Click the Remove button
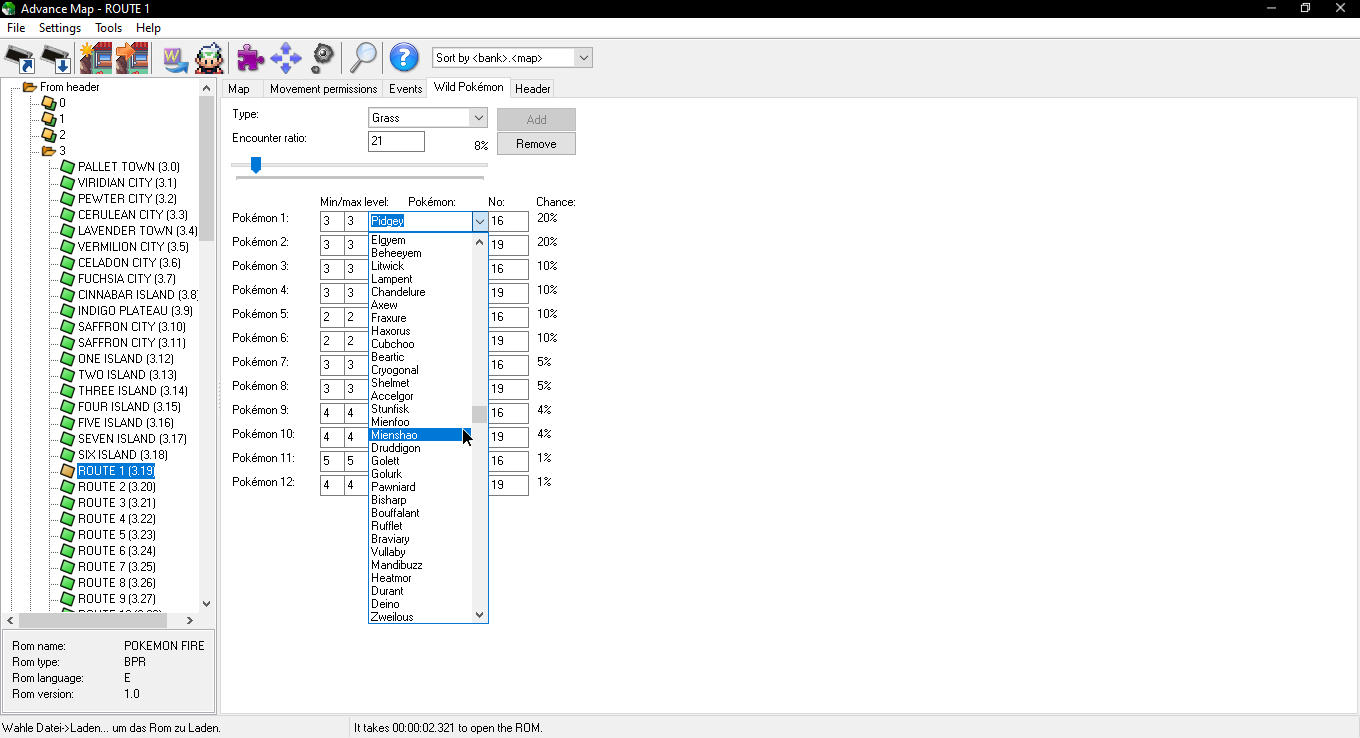This screenshot has height=738, width=1360. pyautogui.click(x=536, y=144)
